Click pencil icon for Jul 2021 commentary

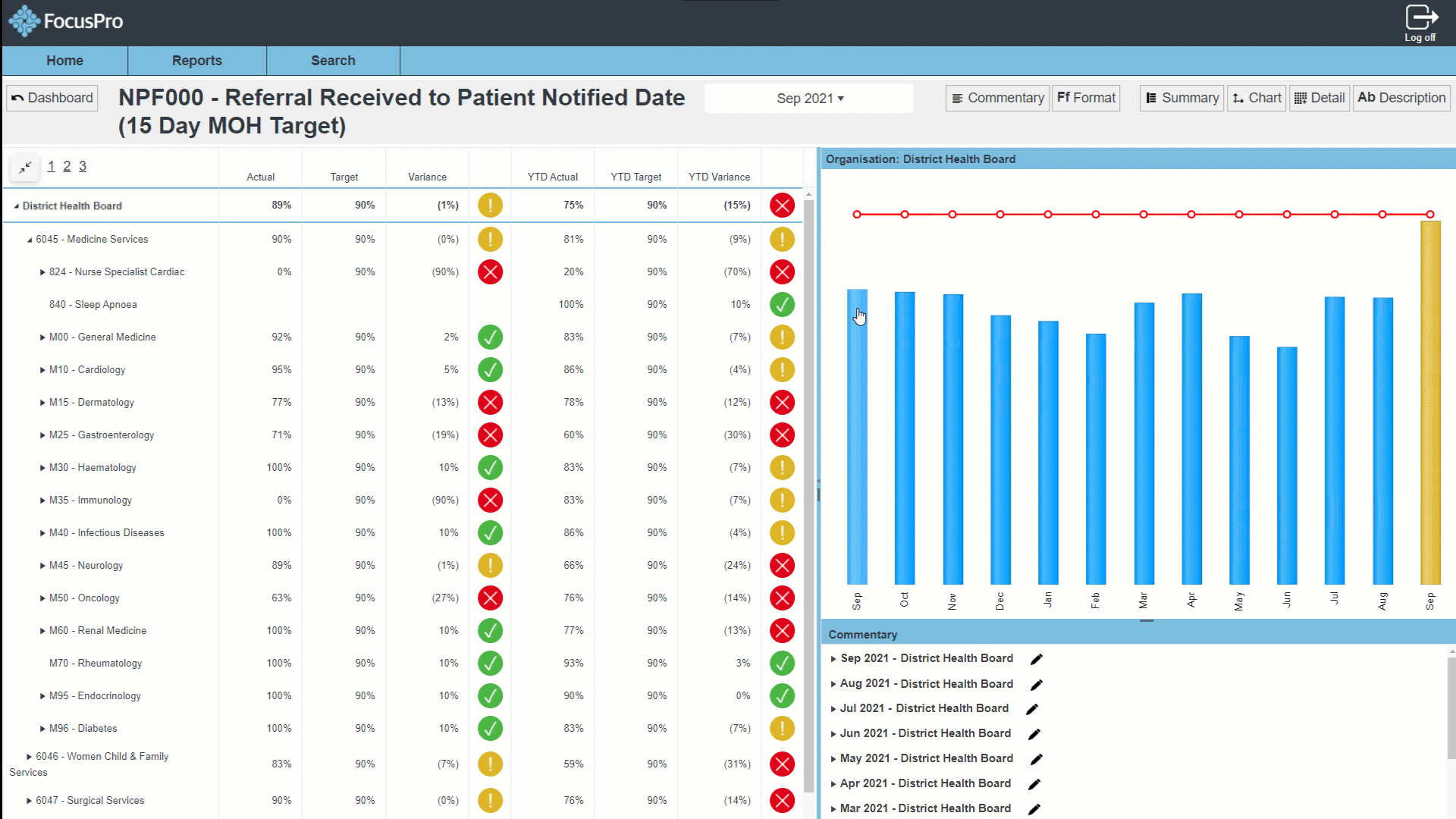point(1032,709)
